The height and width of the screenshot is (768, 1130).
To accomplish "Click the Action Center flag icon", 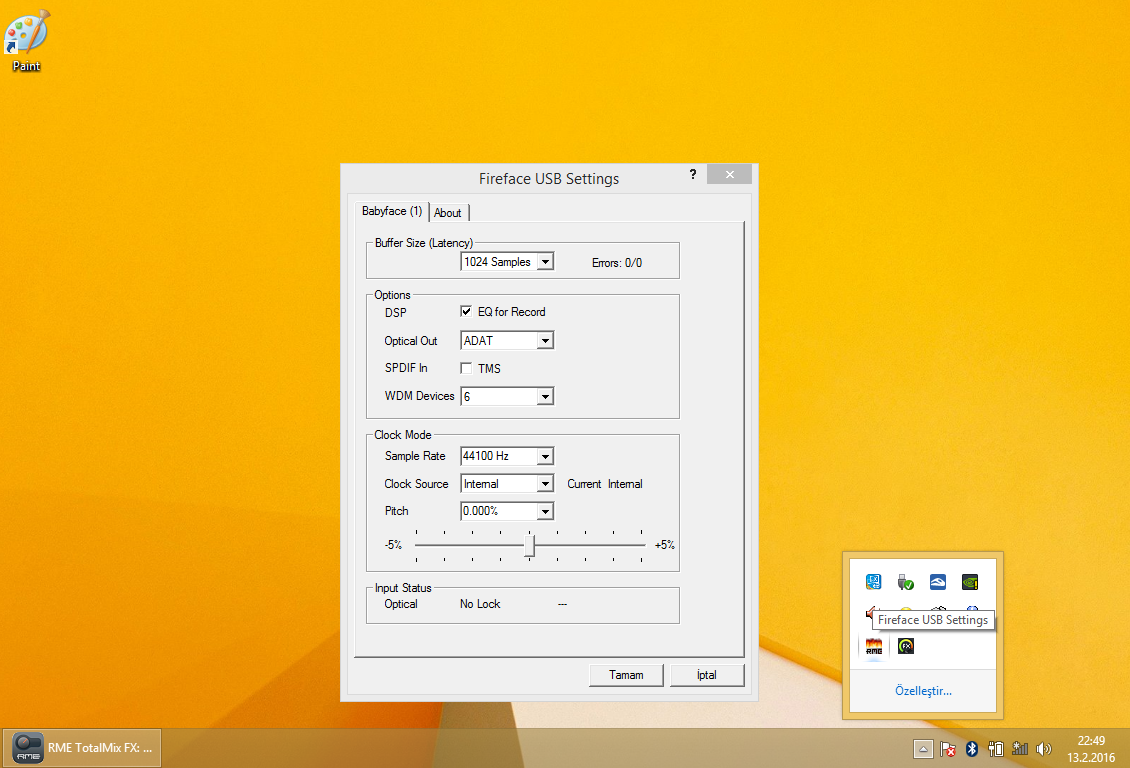I will click(948, 748).
